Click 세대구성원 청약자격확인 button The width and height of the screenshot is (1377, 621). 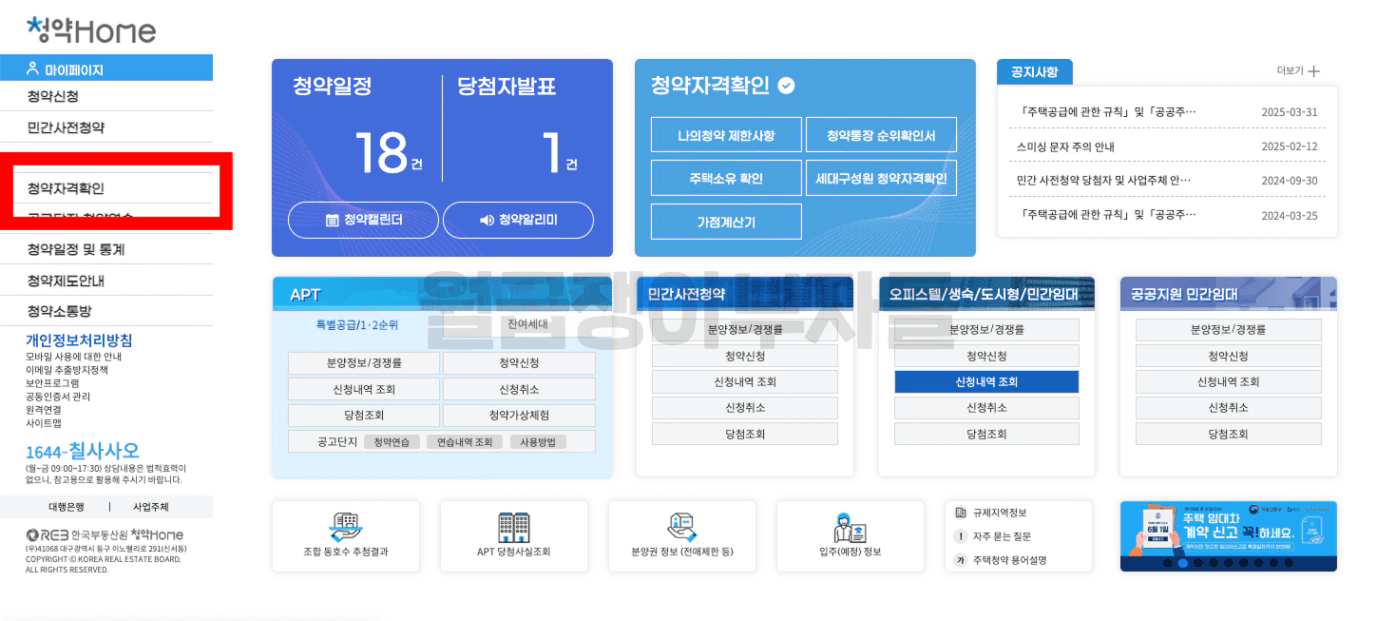(x=881, y=178)
